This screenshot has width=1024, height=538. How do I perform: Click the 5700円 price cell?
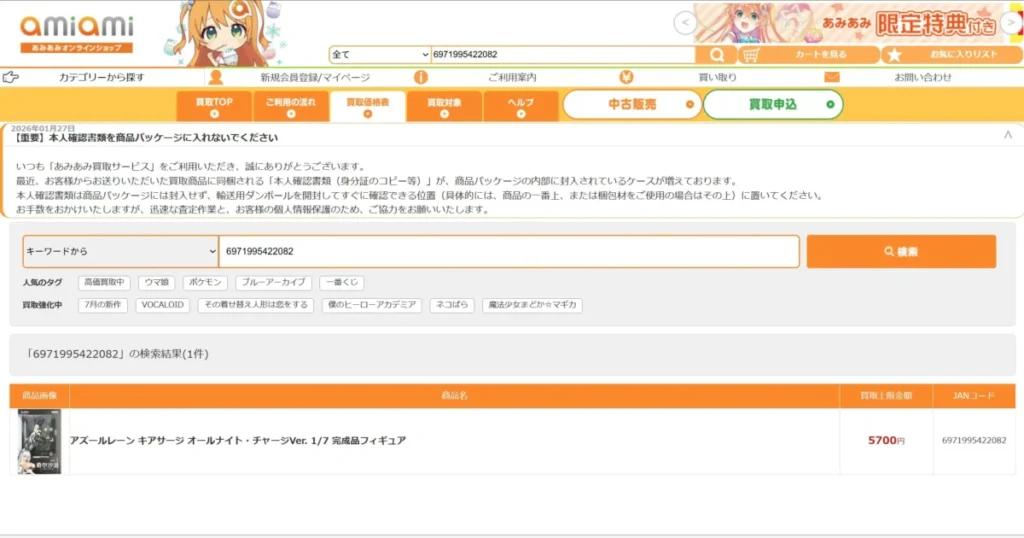(x=886, y=441)
